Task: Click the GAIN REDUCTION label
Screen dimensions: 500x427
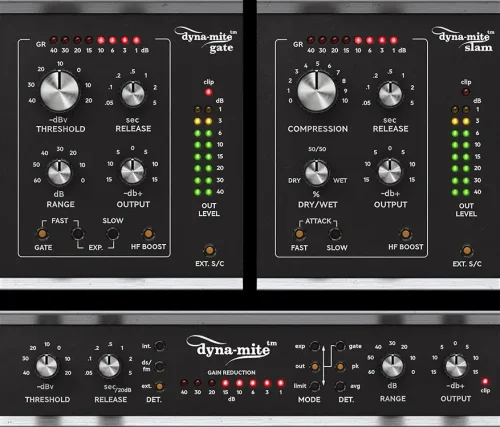Action: [x=231, y=373]
